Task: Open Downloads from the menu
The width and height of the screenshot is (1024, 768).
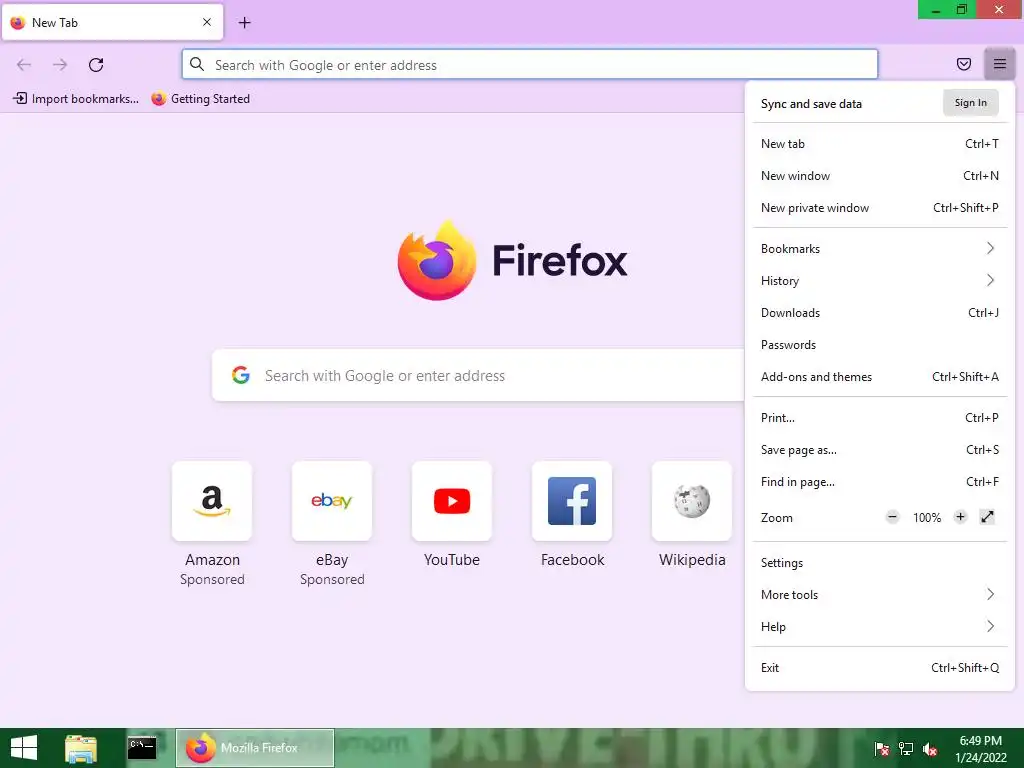Action: (880, 313)
